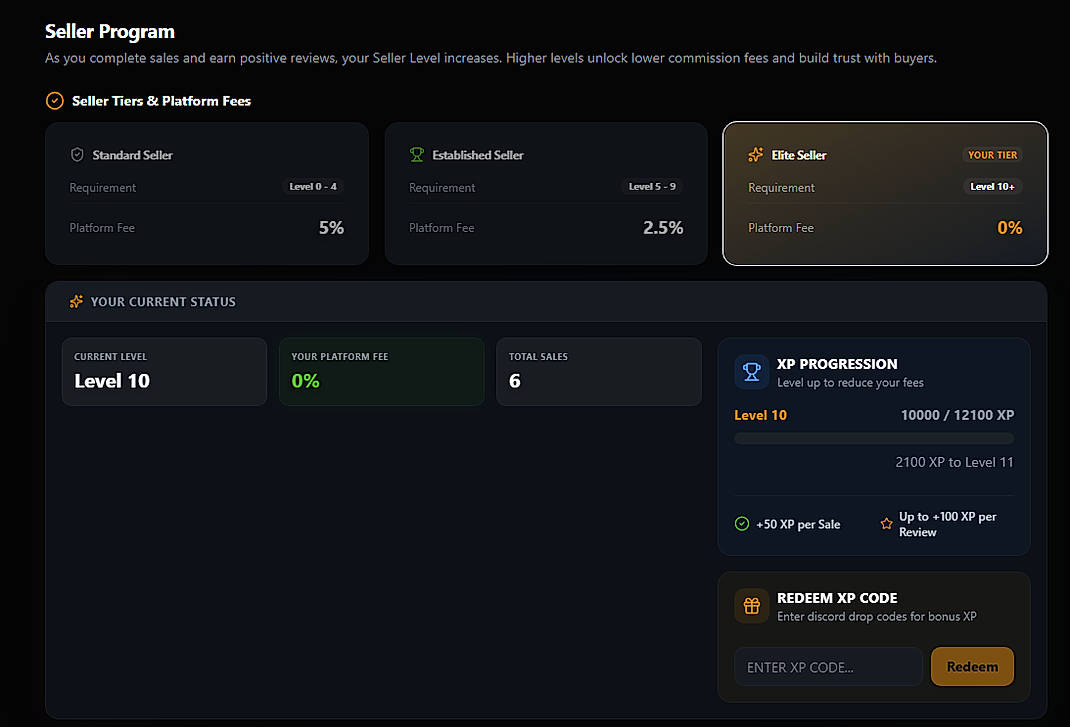Click Level up to reduce your fees text
1070x727 pixels.
pos(850,382)
